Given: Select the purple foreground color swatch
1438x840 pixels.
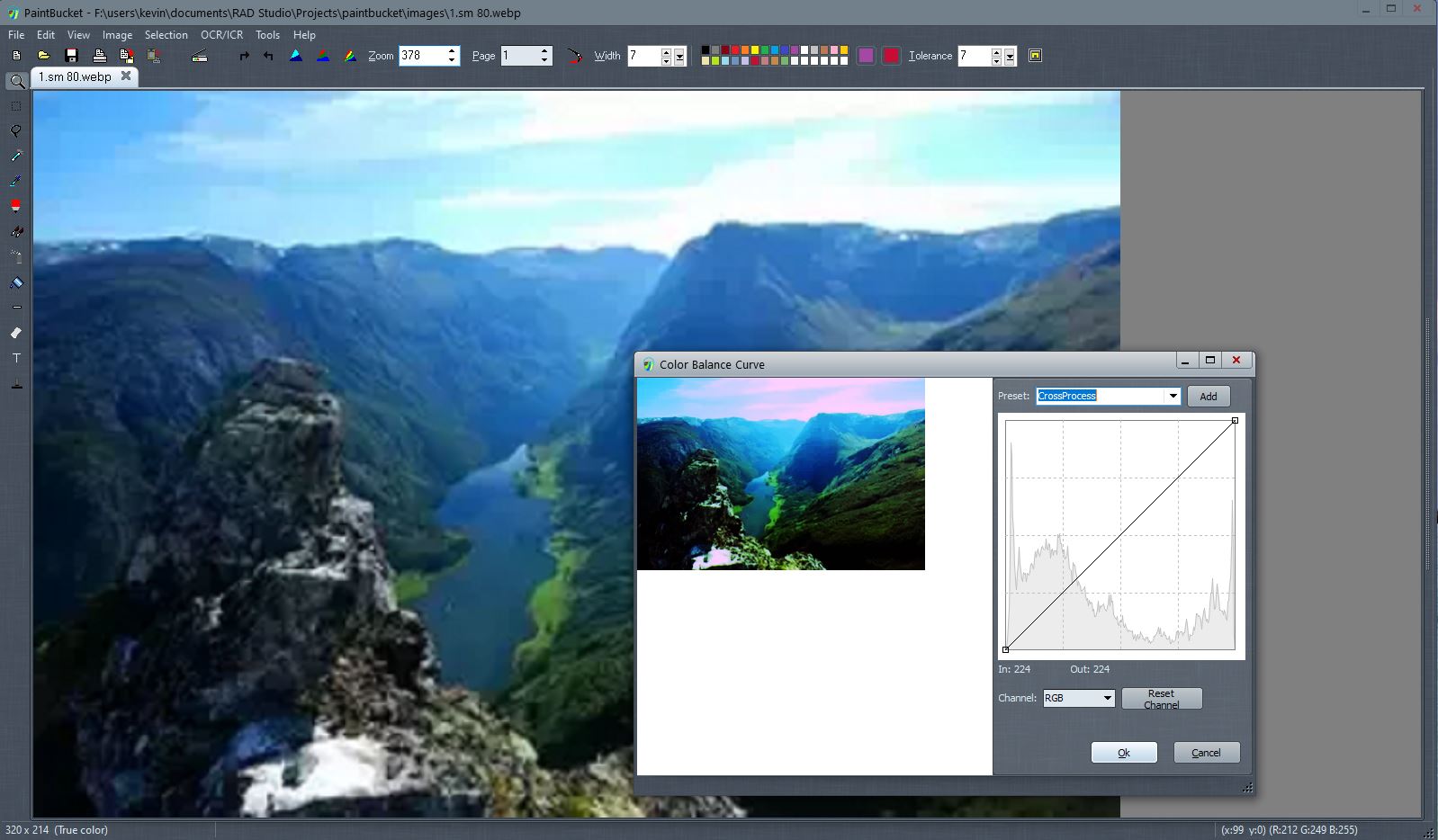Looking at the screenshot, I should pyautogui.click(x=866, y=56).
